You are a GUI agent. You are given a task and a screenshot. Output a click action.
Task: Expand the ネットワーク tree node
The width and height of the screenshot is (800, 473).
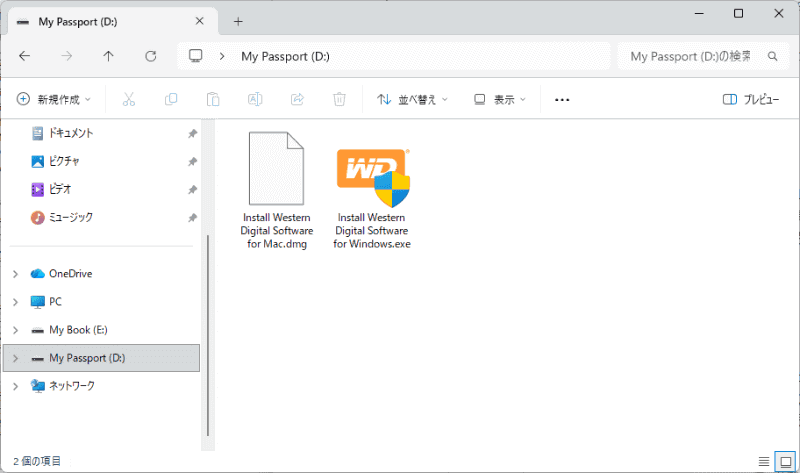tap(15, 386)
